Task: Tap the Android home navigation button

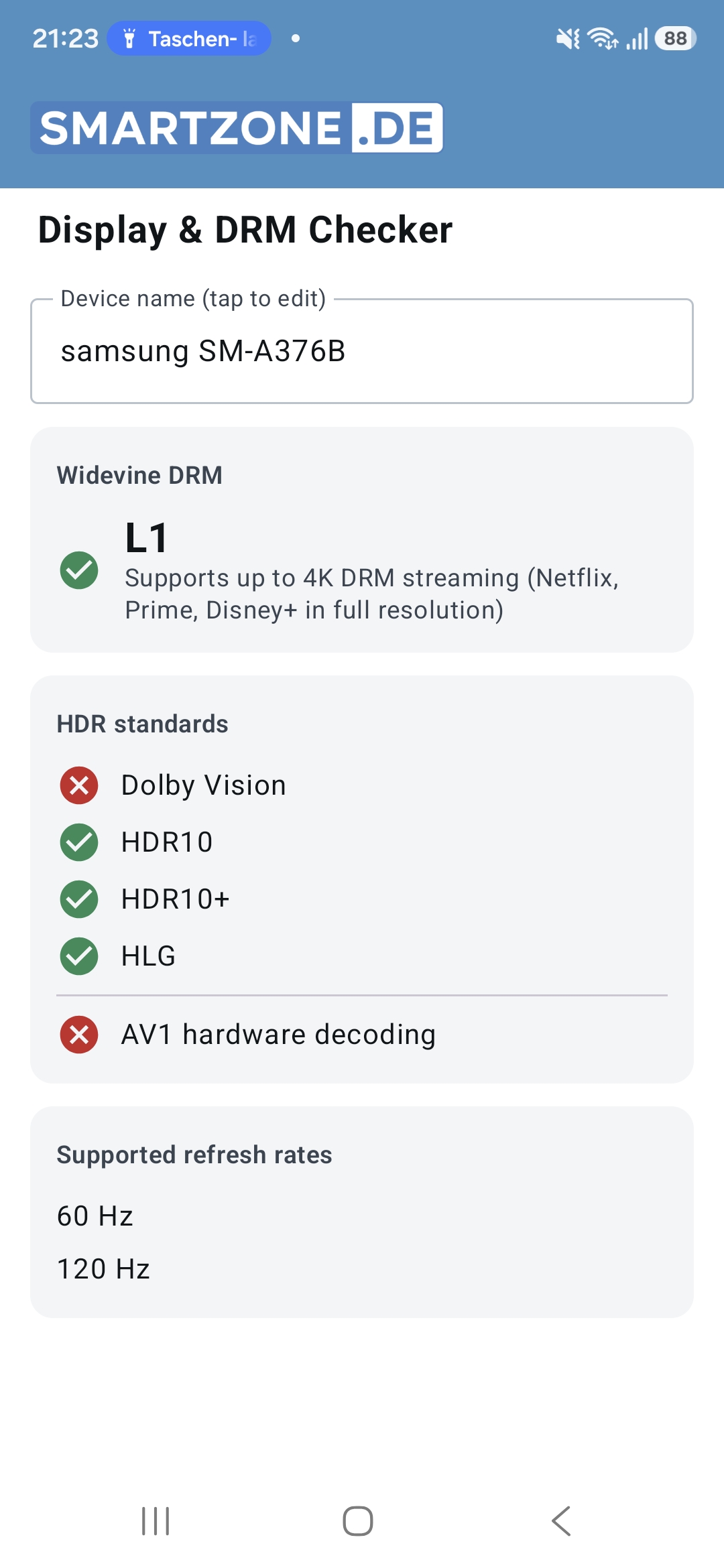Action: pos(358,1521)
